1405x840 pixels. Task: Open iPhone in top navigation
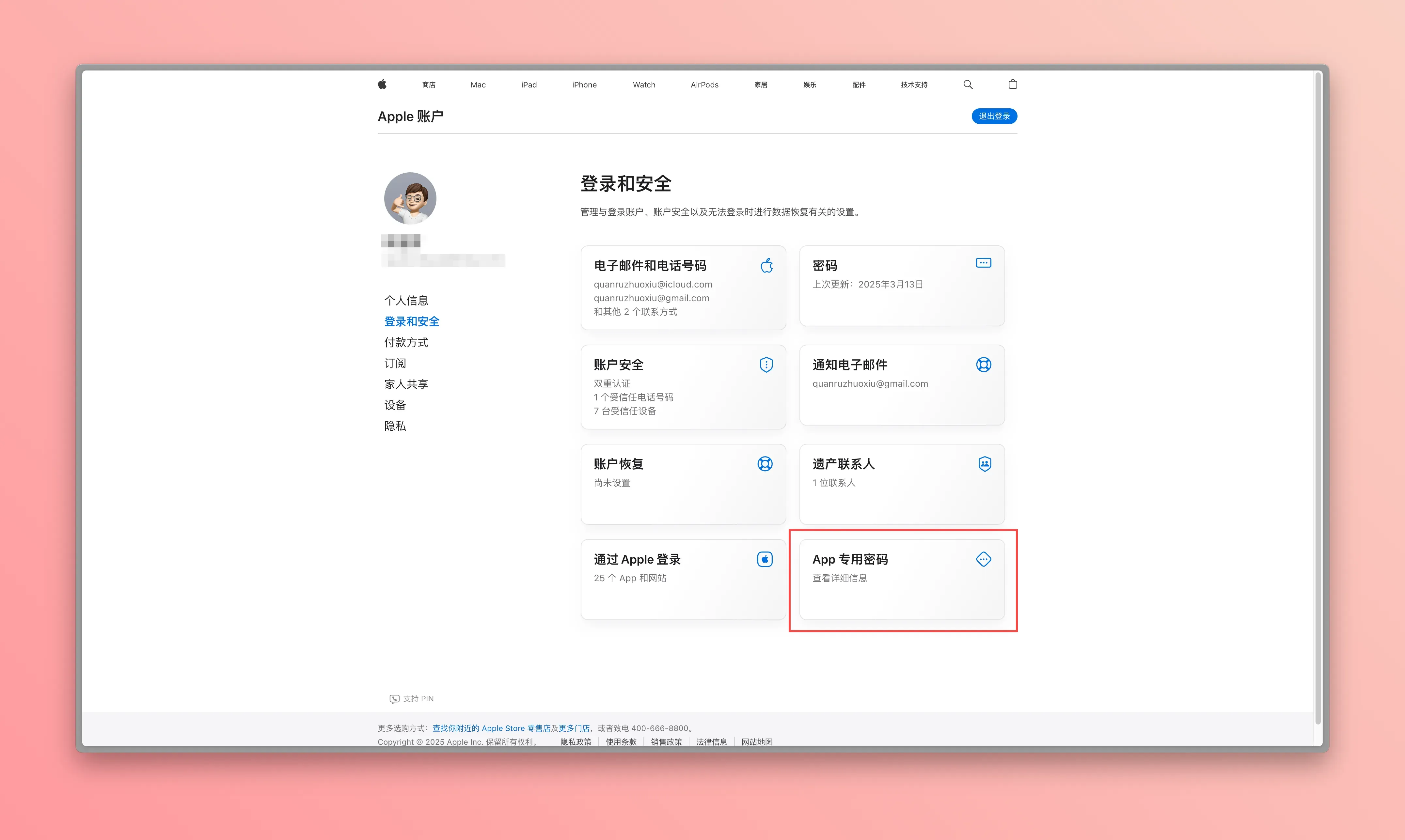tap(584, 85)
